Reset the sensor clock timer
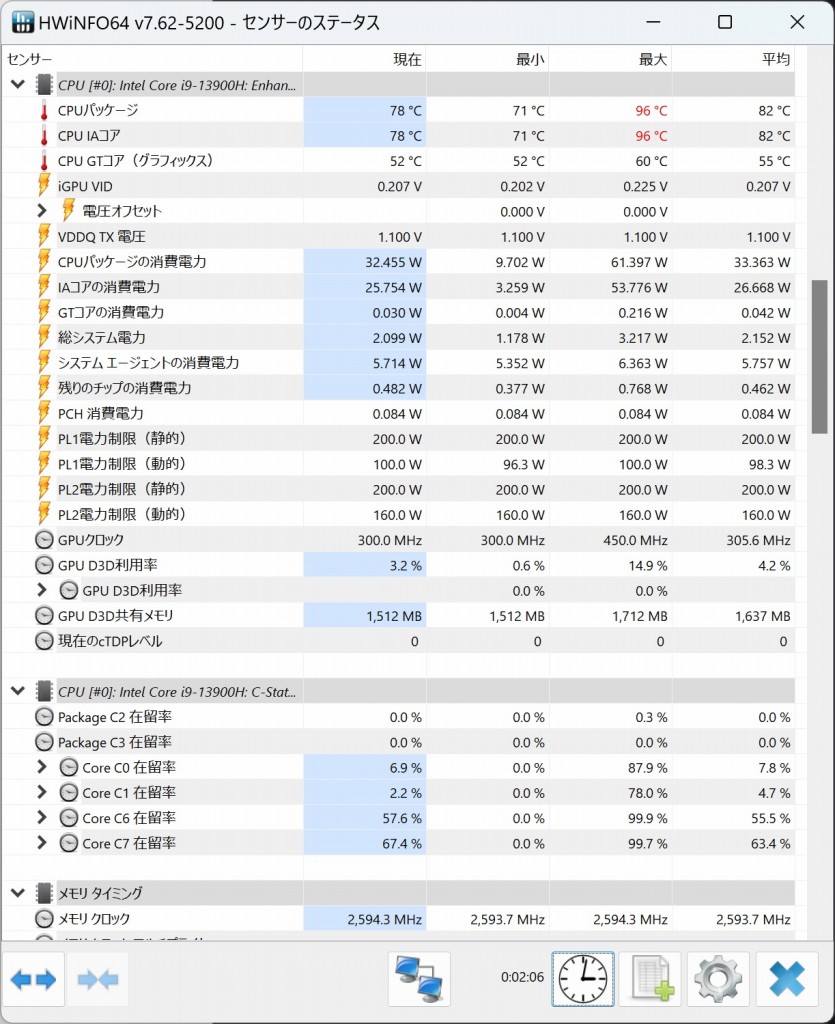The image size is (835, 1024). [583, 979]
